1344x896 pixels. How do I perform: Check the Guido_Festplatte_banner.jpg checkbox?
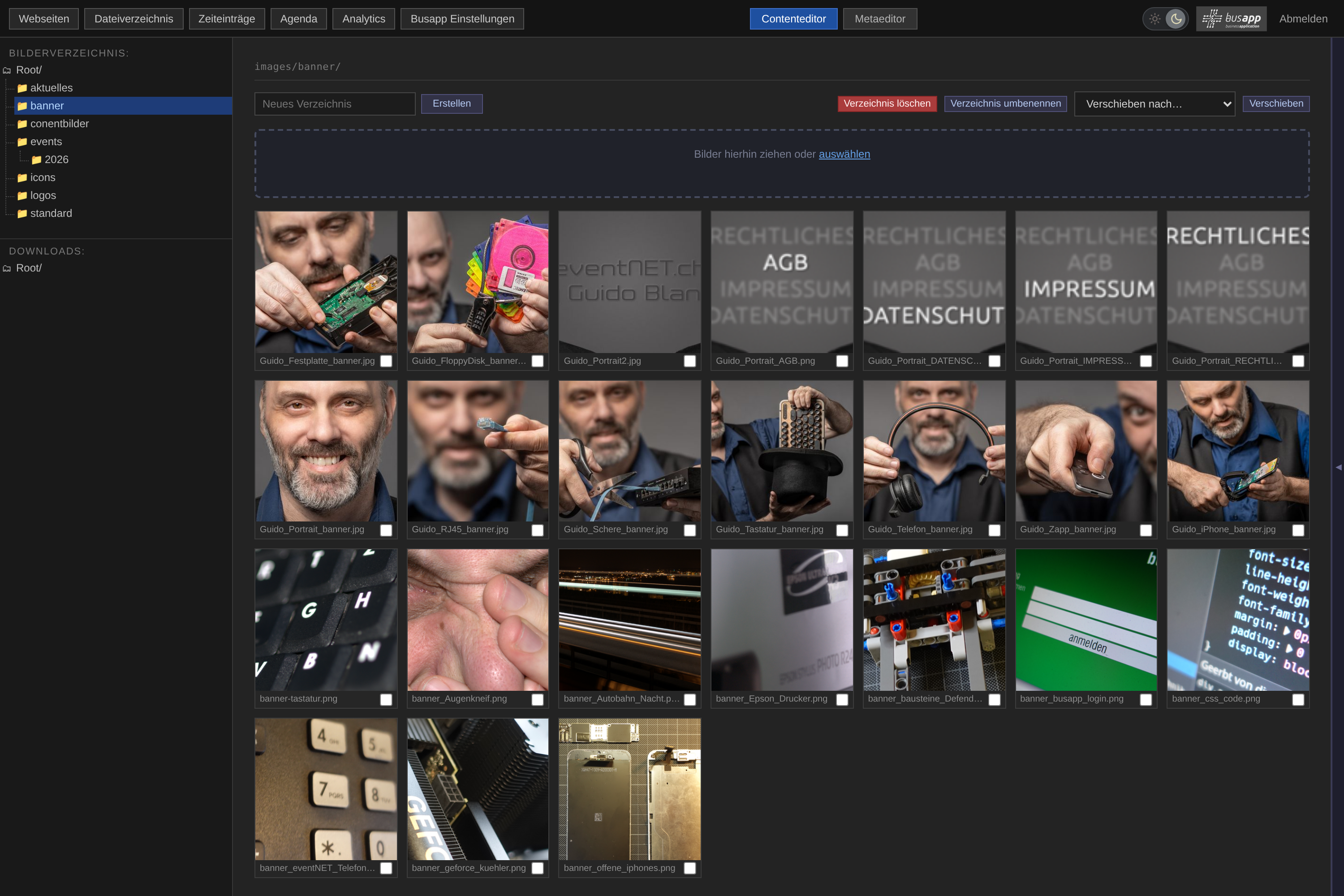tap(386, 361)
